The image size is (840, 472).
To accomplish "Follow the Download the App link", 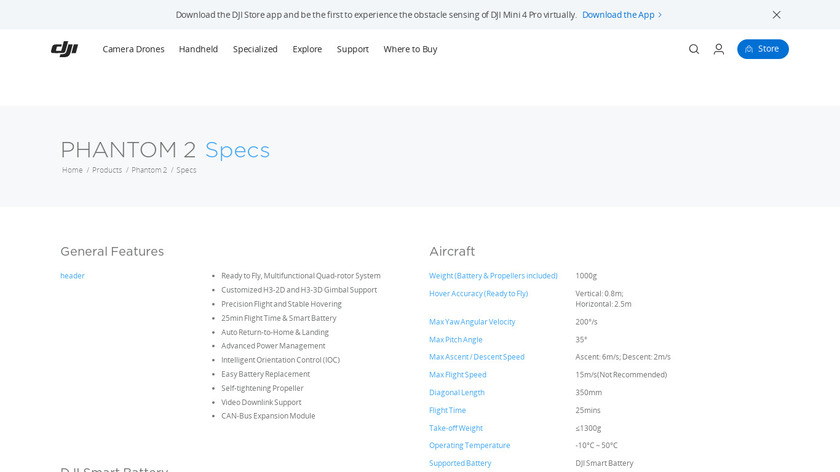I will click(622, 15).
